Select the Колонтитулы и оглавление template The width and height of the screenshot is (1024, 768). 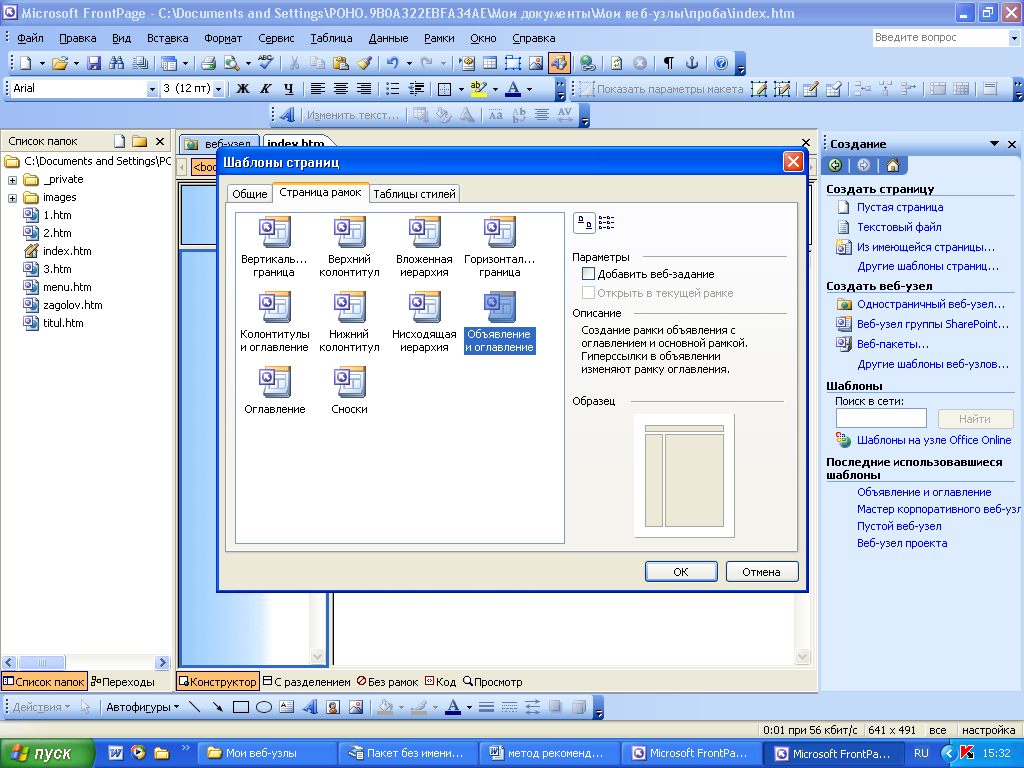(274, 322)
